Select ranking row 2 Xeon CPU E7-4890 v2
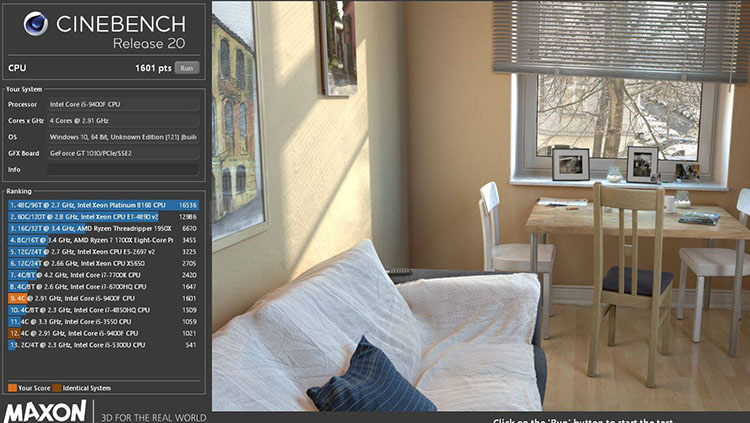This screenshot has width=750, height=423. pyautogui.click(x=103, y=217)
